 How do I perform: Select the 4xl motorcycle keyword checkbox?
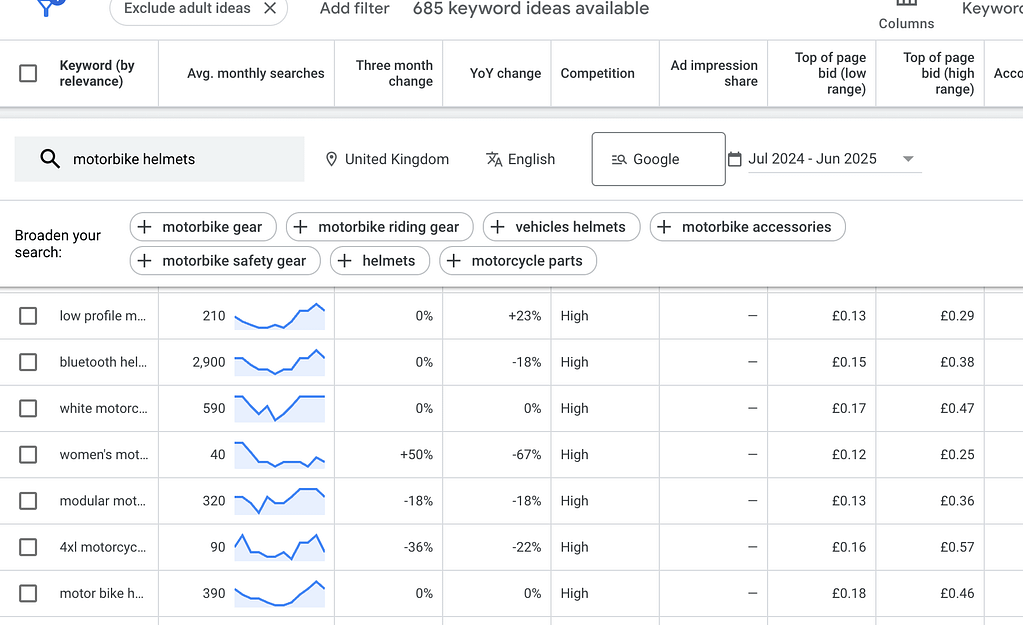click(x=28, y=547)
